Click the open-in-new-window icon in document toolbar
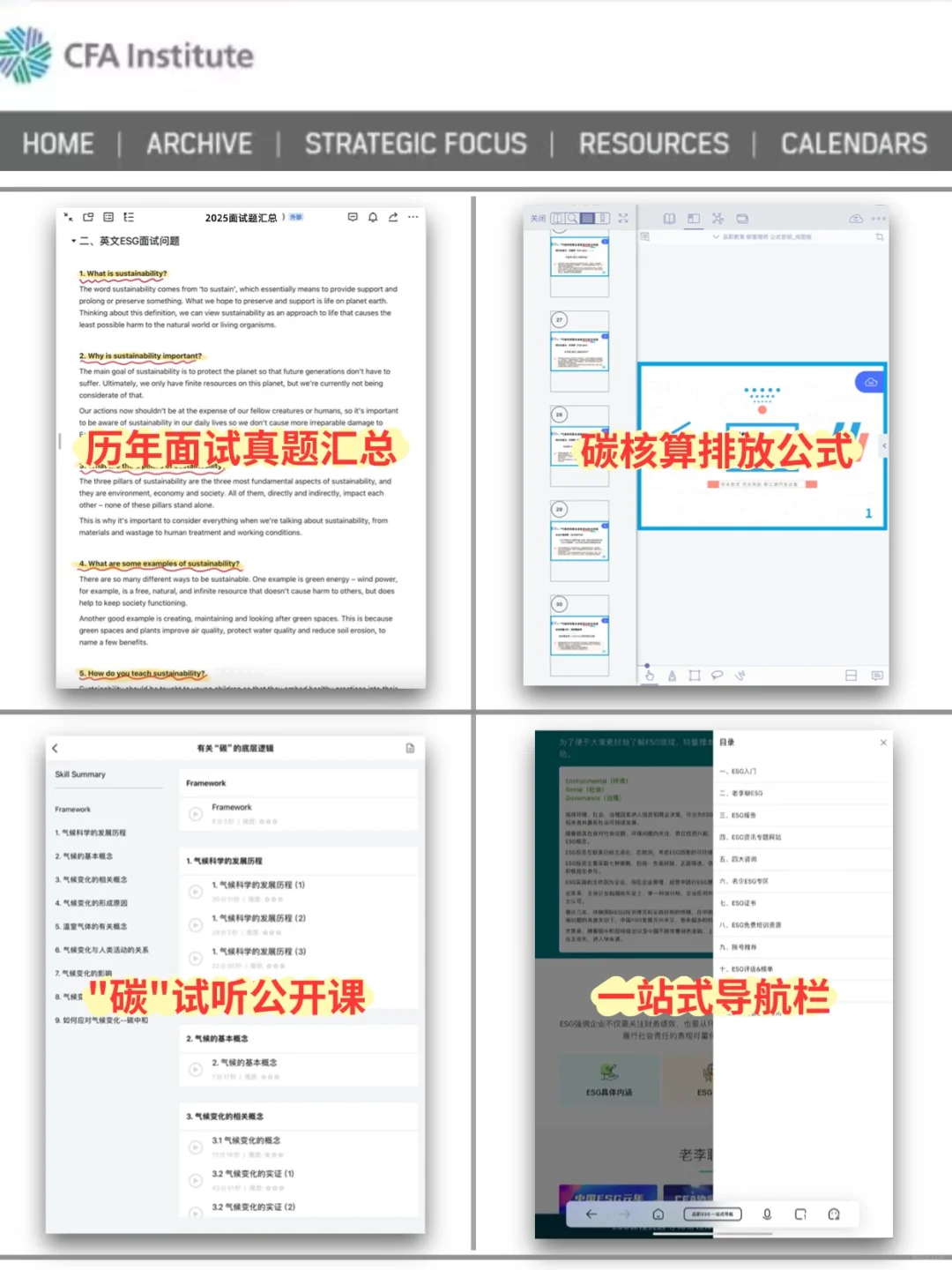 pyautogui.click(x=88, y=217)
